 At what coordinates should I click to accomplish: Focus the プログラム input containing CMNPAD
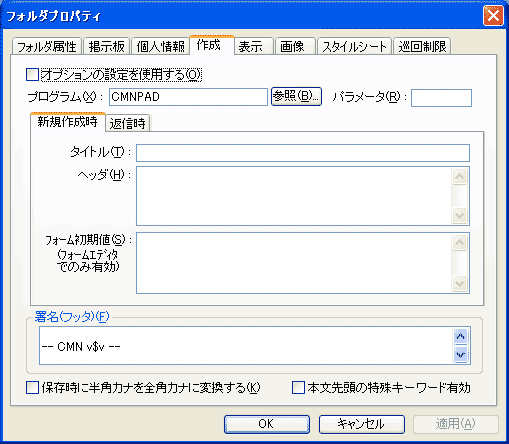pyautogui.click(x=188, y=97)
